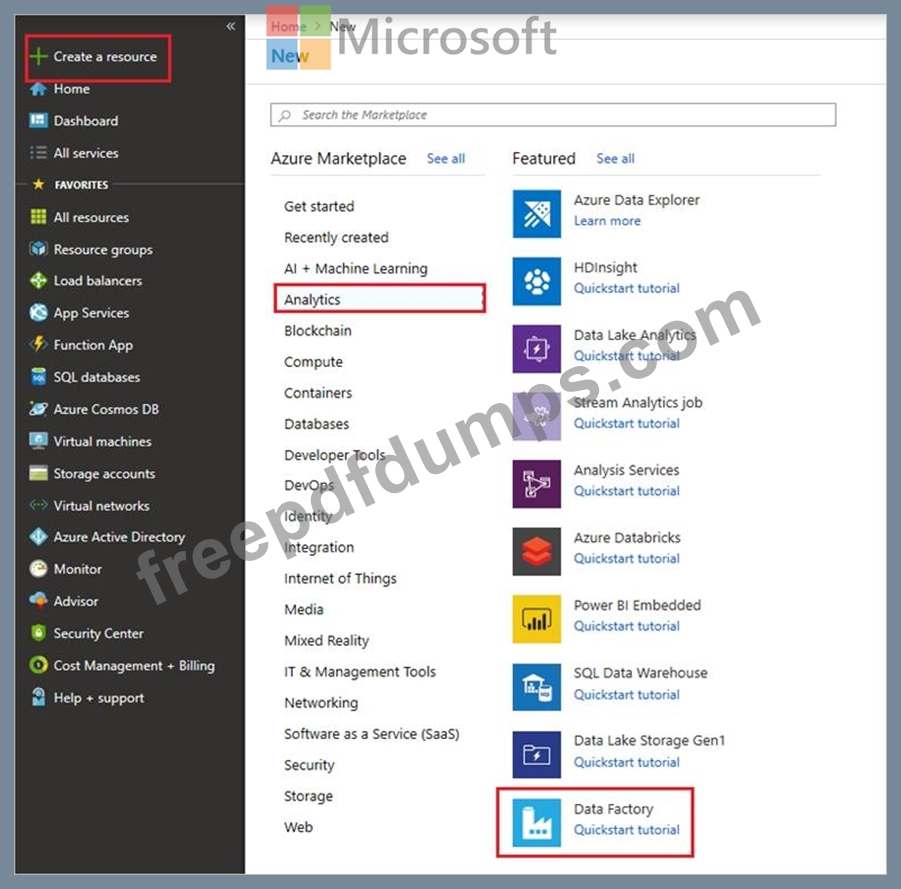The height and width of the screenshot is (889, 901).
Task: Choose the Containers category
Action: [318, 393]
